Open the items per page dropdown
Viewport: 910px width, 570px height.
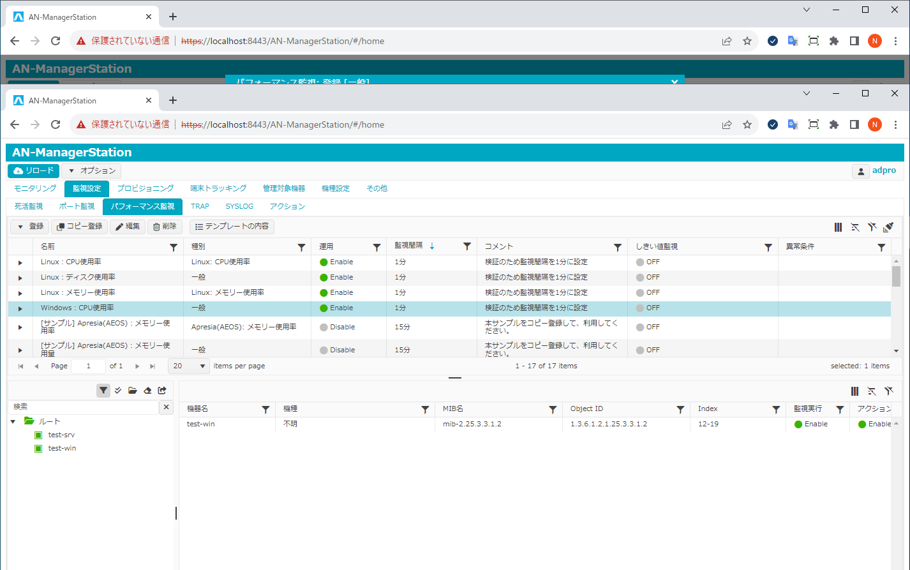[189, 366]
